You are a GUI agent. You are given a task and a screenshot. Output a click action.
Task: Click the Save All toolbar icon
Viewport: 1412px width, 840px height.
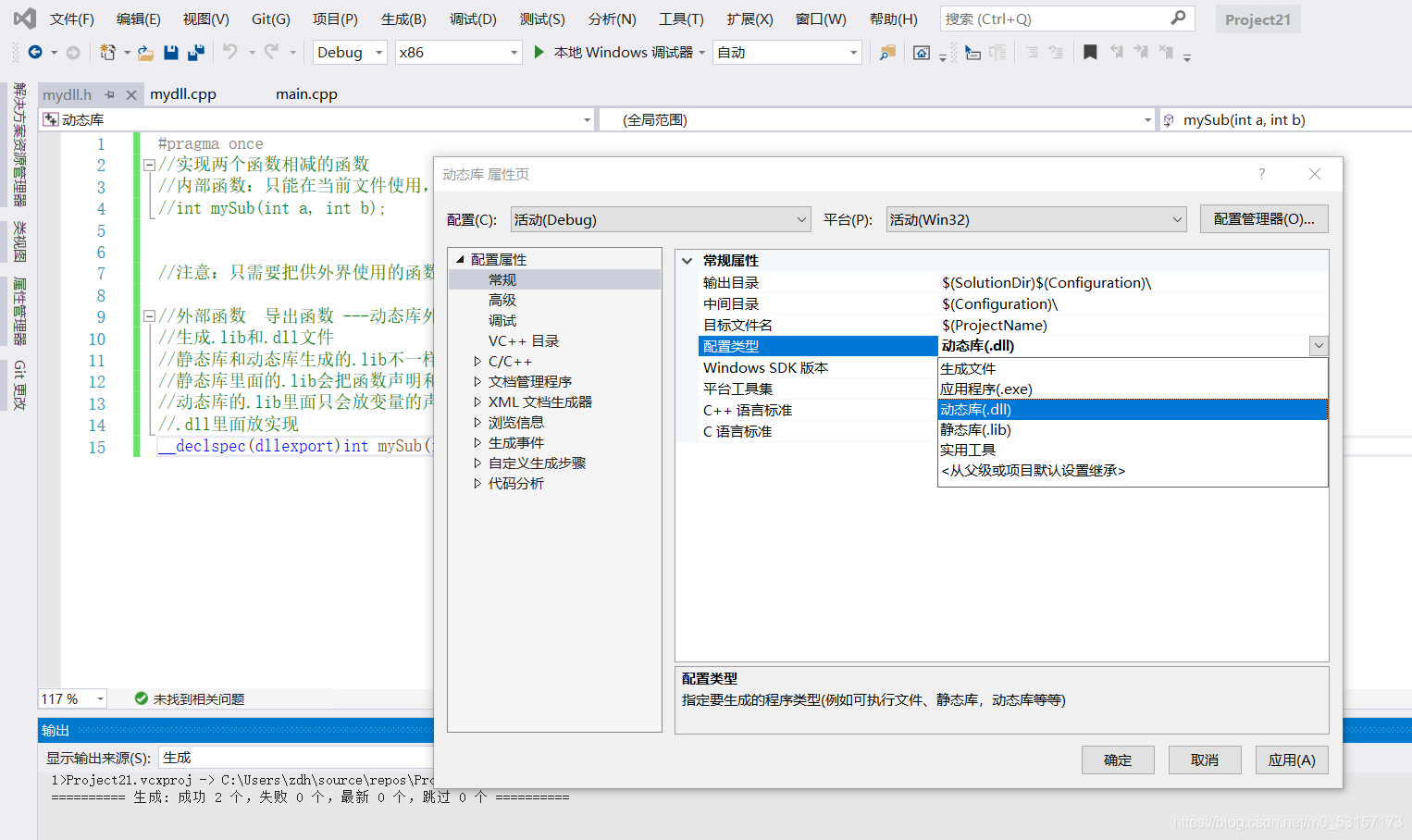(195, 53)
